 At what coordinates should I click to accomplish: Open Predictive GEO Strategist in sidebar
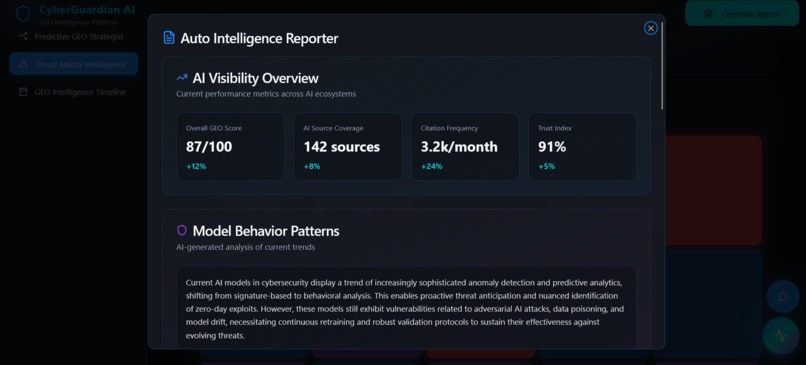74,36
